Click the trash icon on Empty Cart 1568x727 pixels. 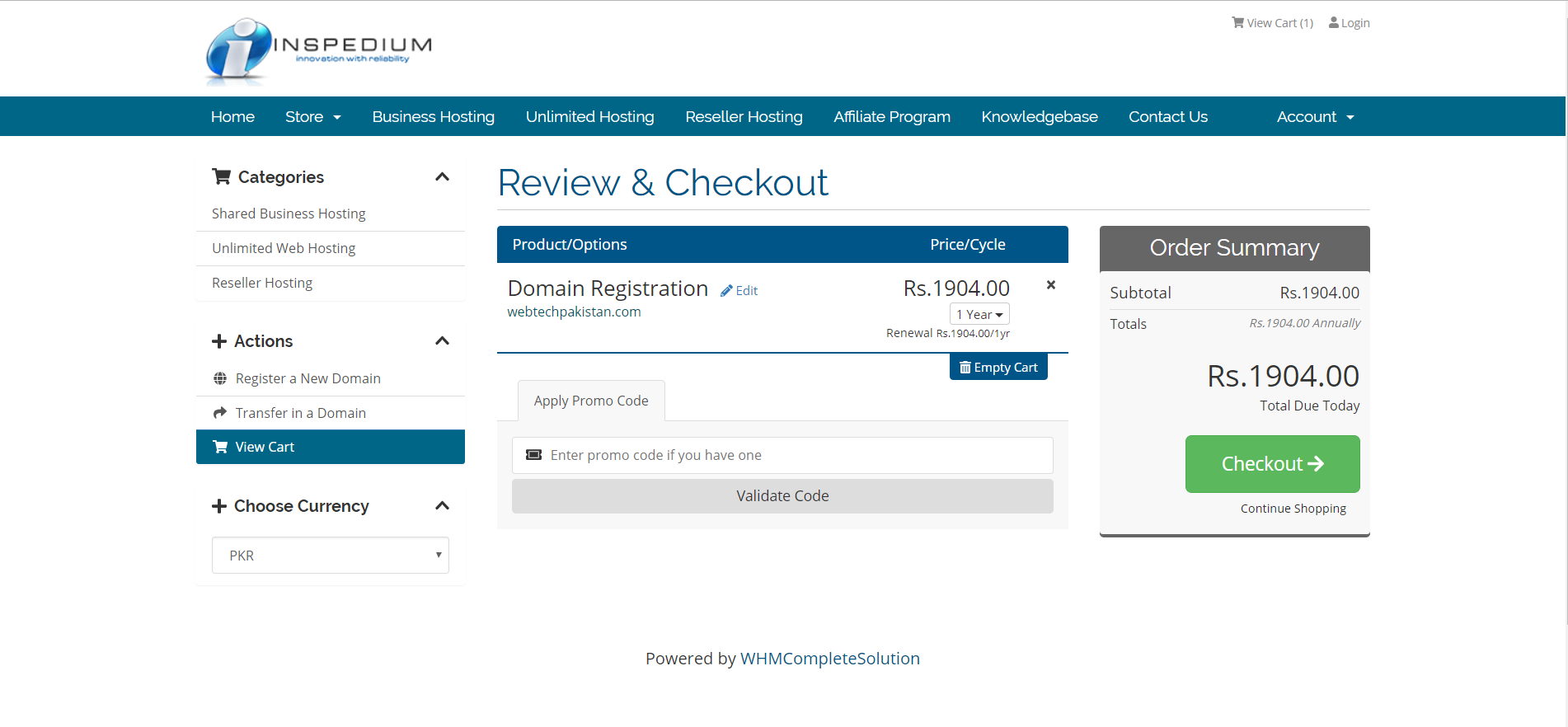(x=965, y=368)
